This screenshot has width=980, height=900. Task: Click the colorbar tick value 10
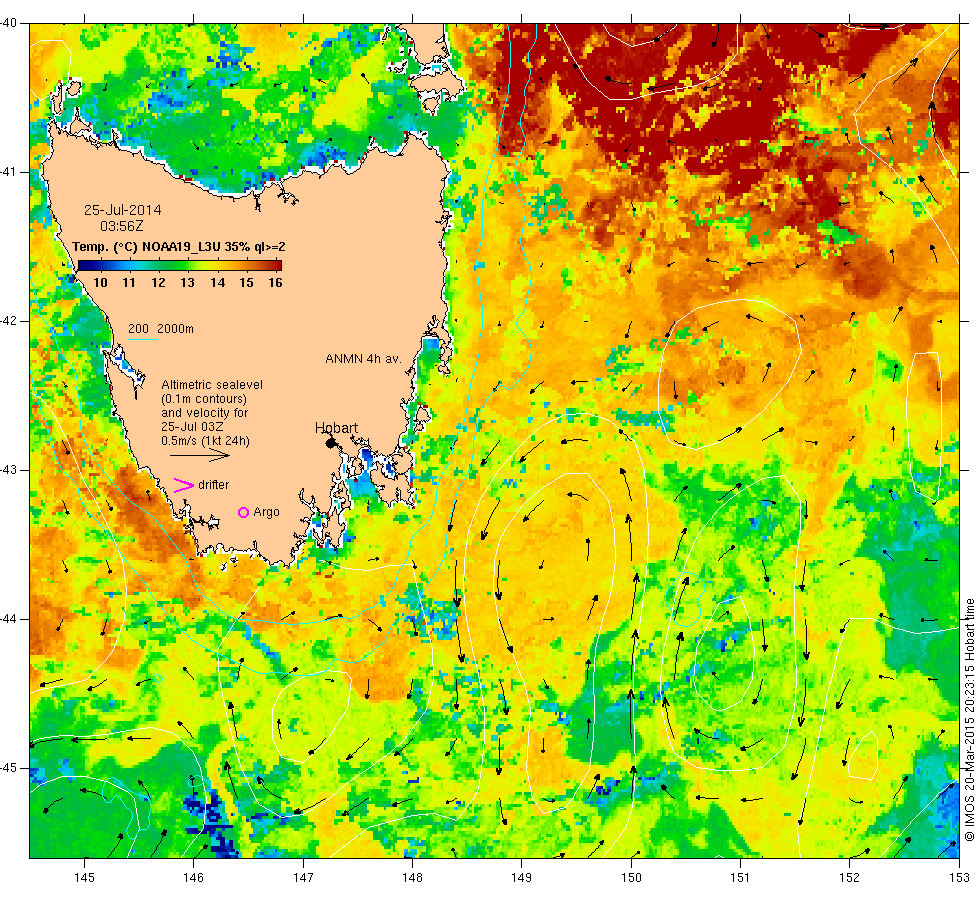click(100, 282)
